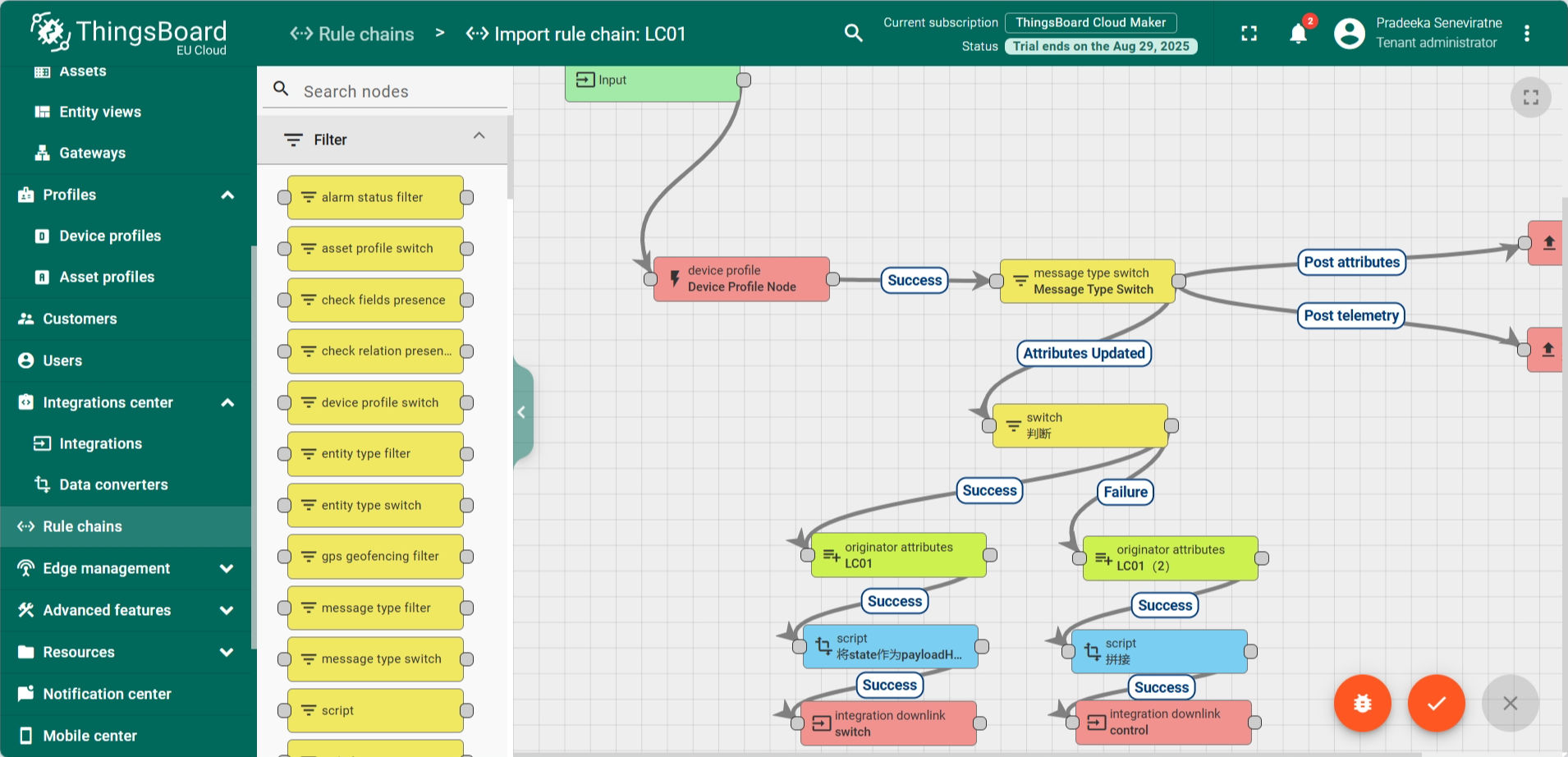Click the search icon in node library
This screenshot has width=1568, height=757.
tap(281, 89)
